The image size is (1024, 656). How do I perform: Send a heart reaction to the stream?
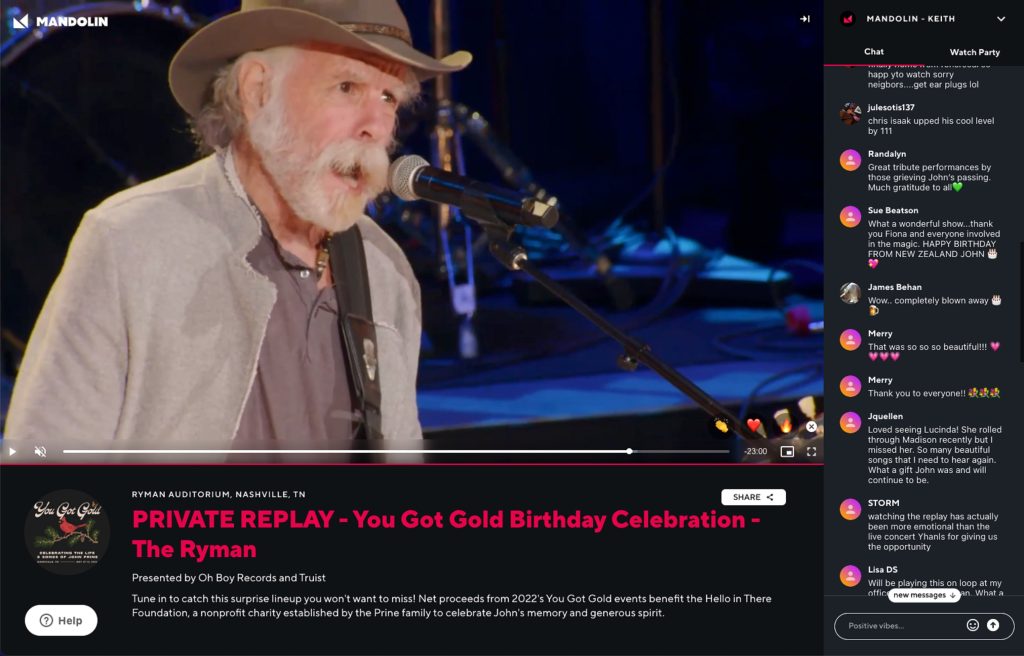[753, 425]
